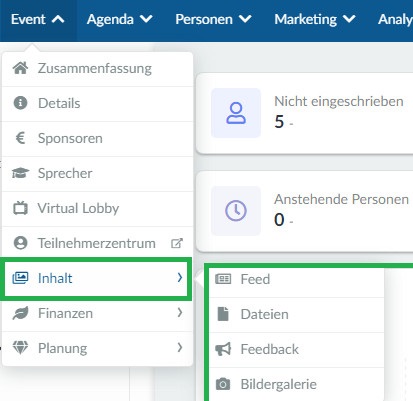Open the Marketing dropdown menu
This screenshot has height=401, width=413.
315,19
